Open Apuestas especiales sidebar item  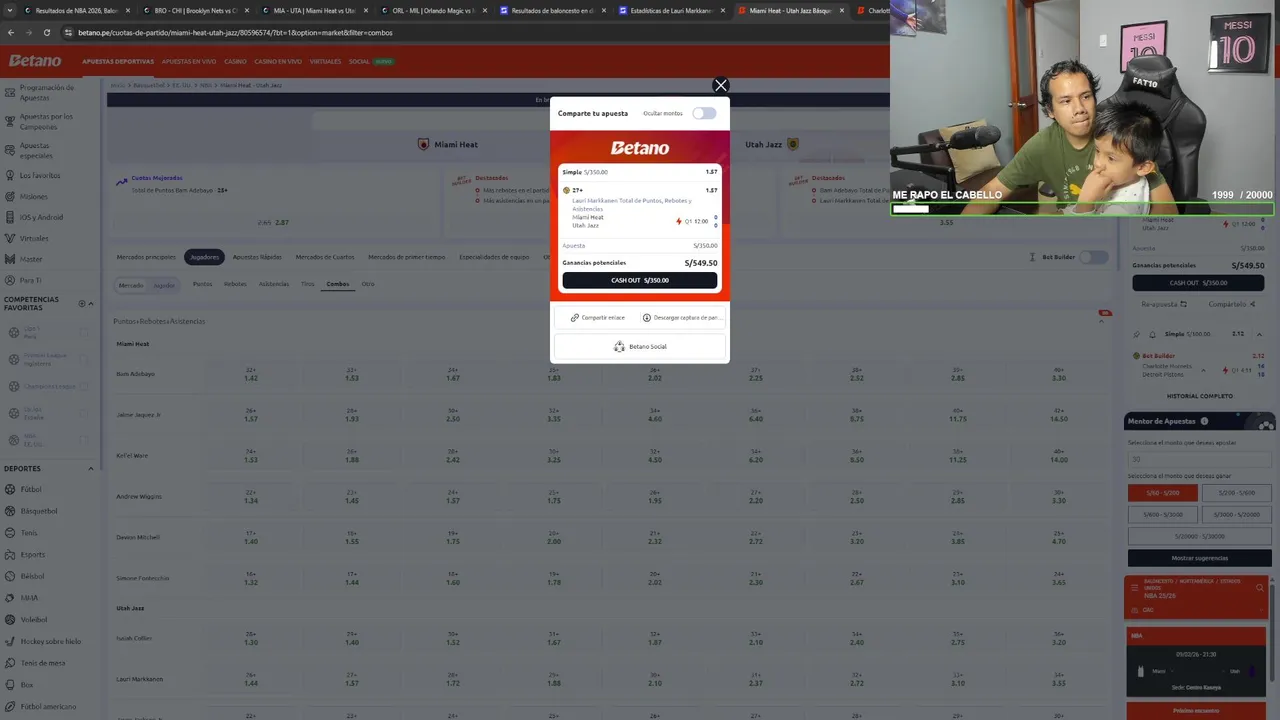36,150
